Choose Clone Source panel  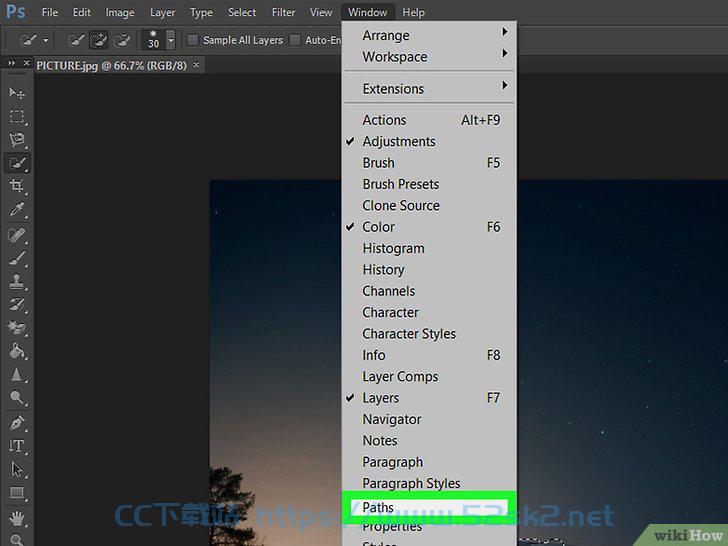tap(430, 205)
